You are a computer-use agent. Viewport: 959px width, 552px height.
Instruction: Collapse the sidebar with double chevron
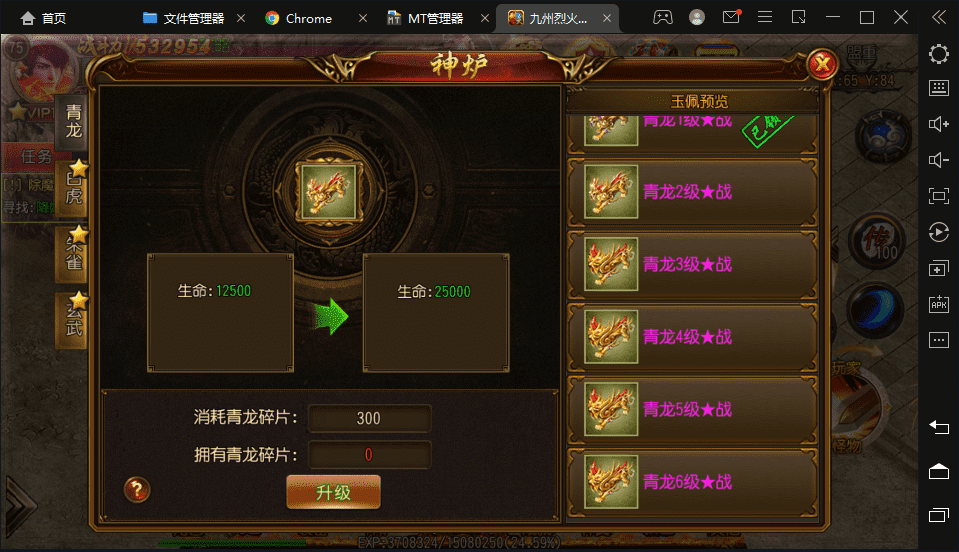tap(939, 17)
